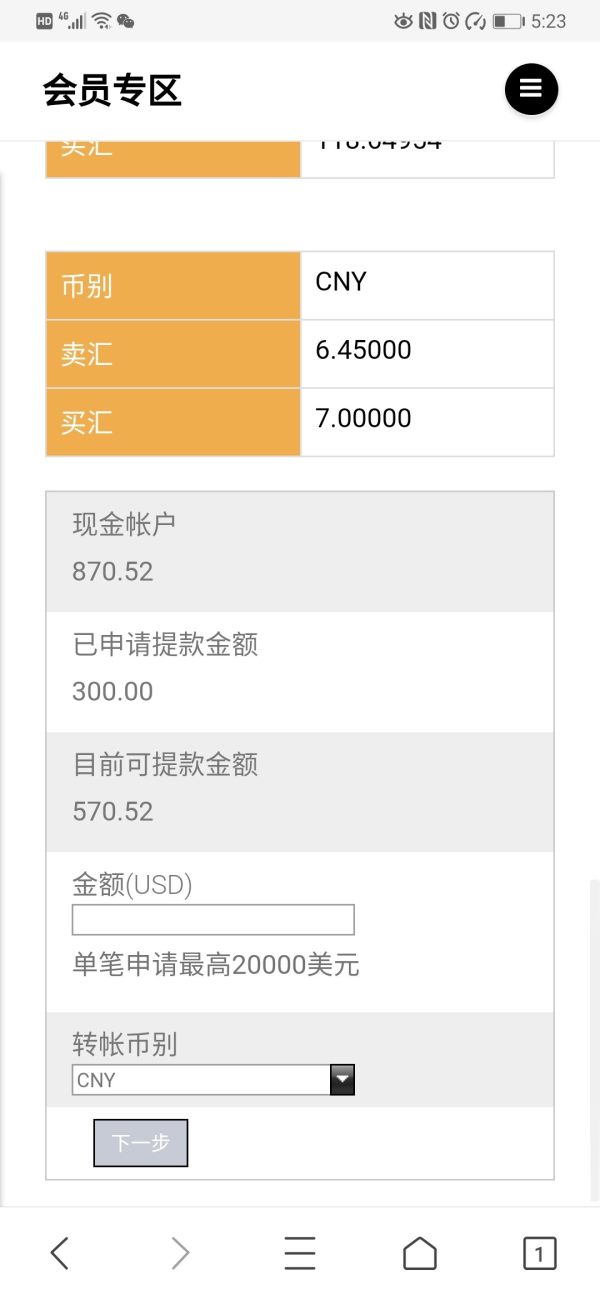Tap the browser back arrow
Viewport: 600px width, 1300px height.
click(x=60, y=1252)
